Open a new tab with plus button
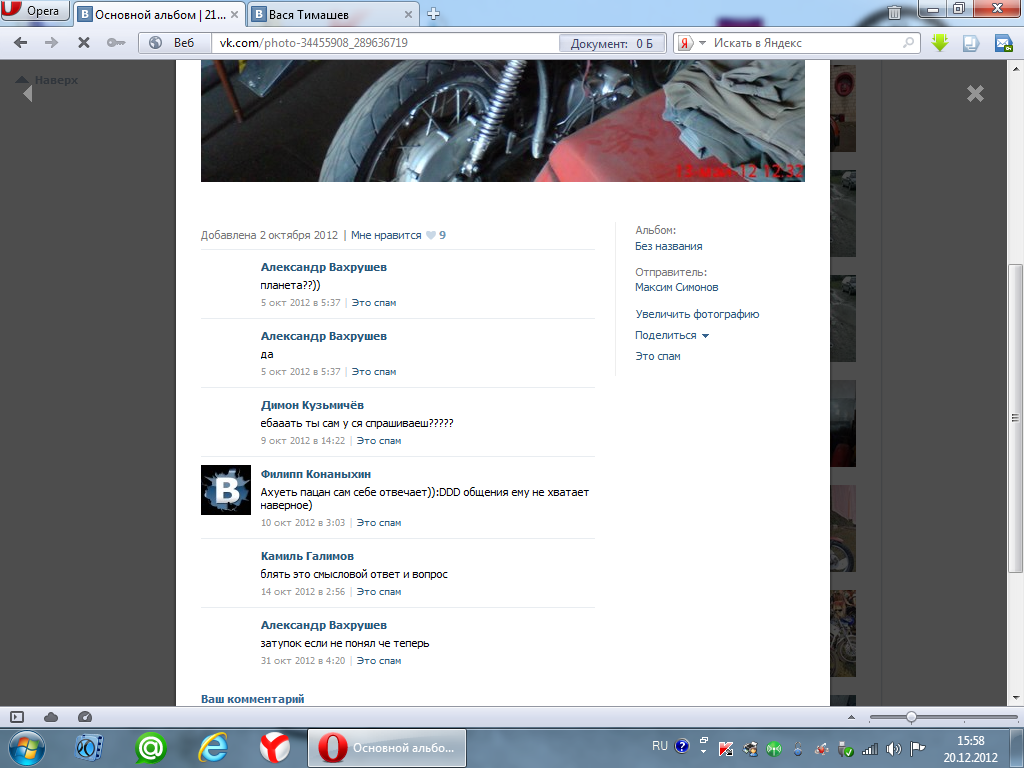Screen dimensions: 1024x768 coord(433,14)
